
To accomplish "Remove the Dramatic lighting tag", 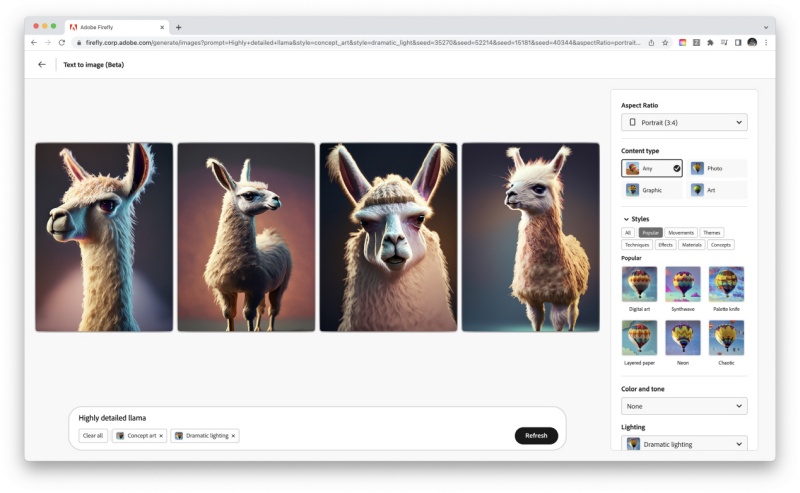I will [x=234, y=436].
